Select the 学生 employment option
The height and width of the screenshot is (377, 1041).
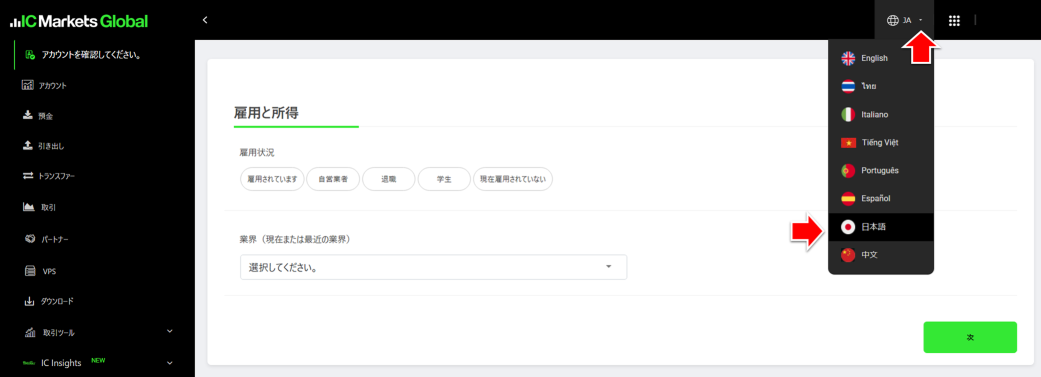pyautogui.click(x=444, y=179)
